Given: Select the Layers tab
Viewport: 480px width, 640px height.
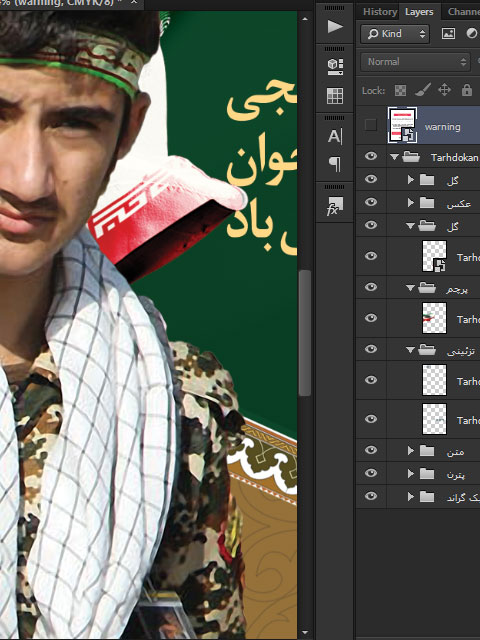Looking at the screenshot, I should [419, 11].
